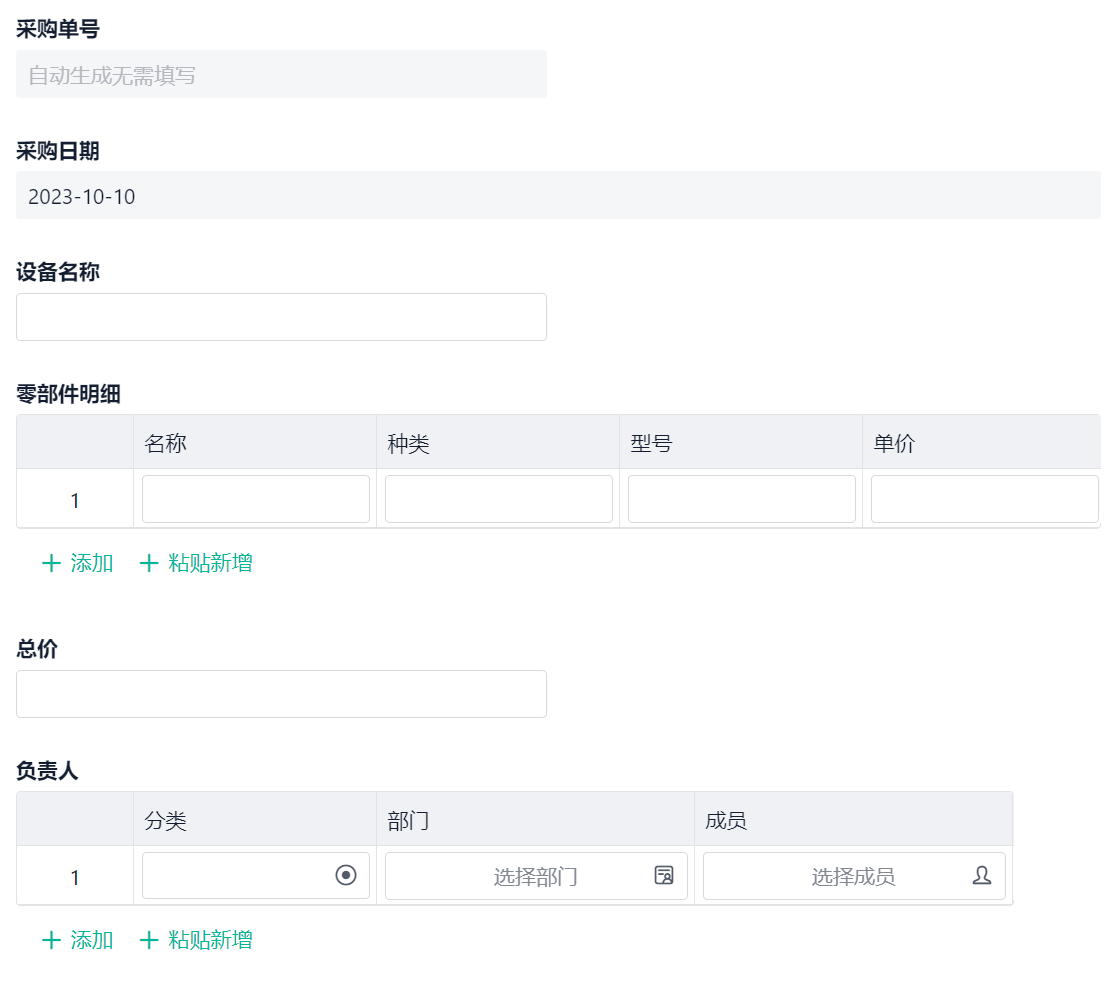Click plus icon for 负责人 添加
The width and height of the screenshot is (1113, 989).
pos(51,940)
